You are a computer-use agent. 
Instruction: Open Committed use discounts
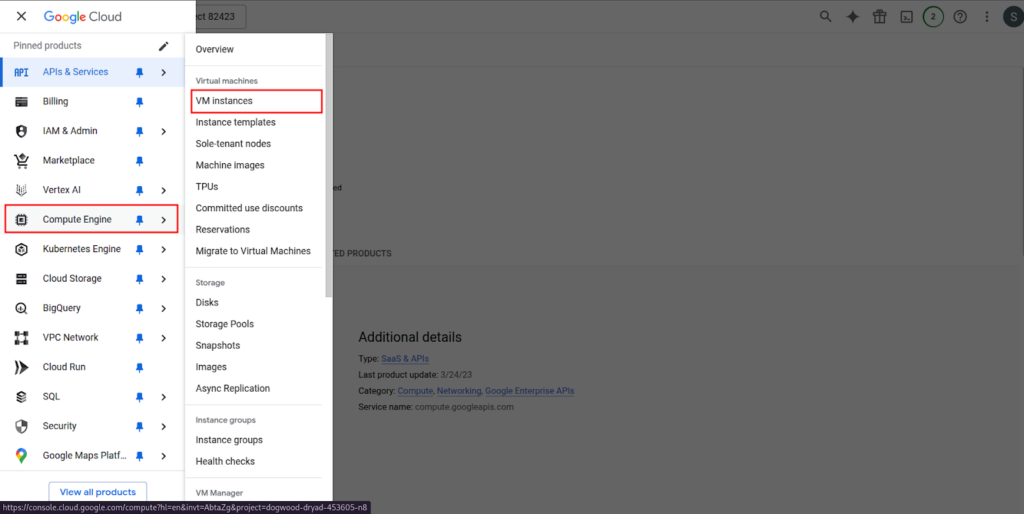click(249, 208)
